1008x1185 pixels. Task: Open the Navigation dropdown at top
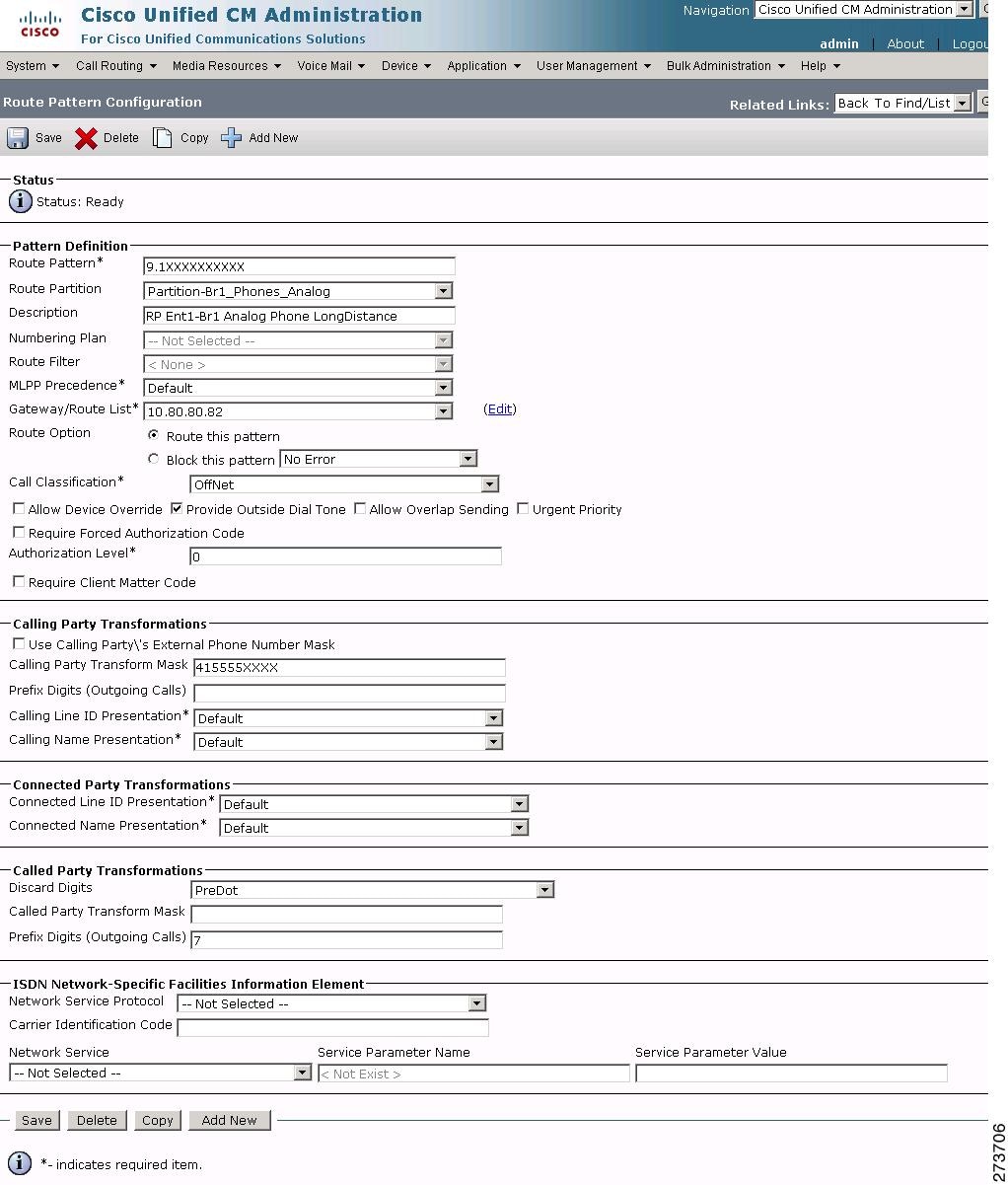864,9
